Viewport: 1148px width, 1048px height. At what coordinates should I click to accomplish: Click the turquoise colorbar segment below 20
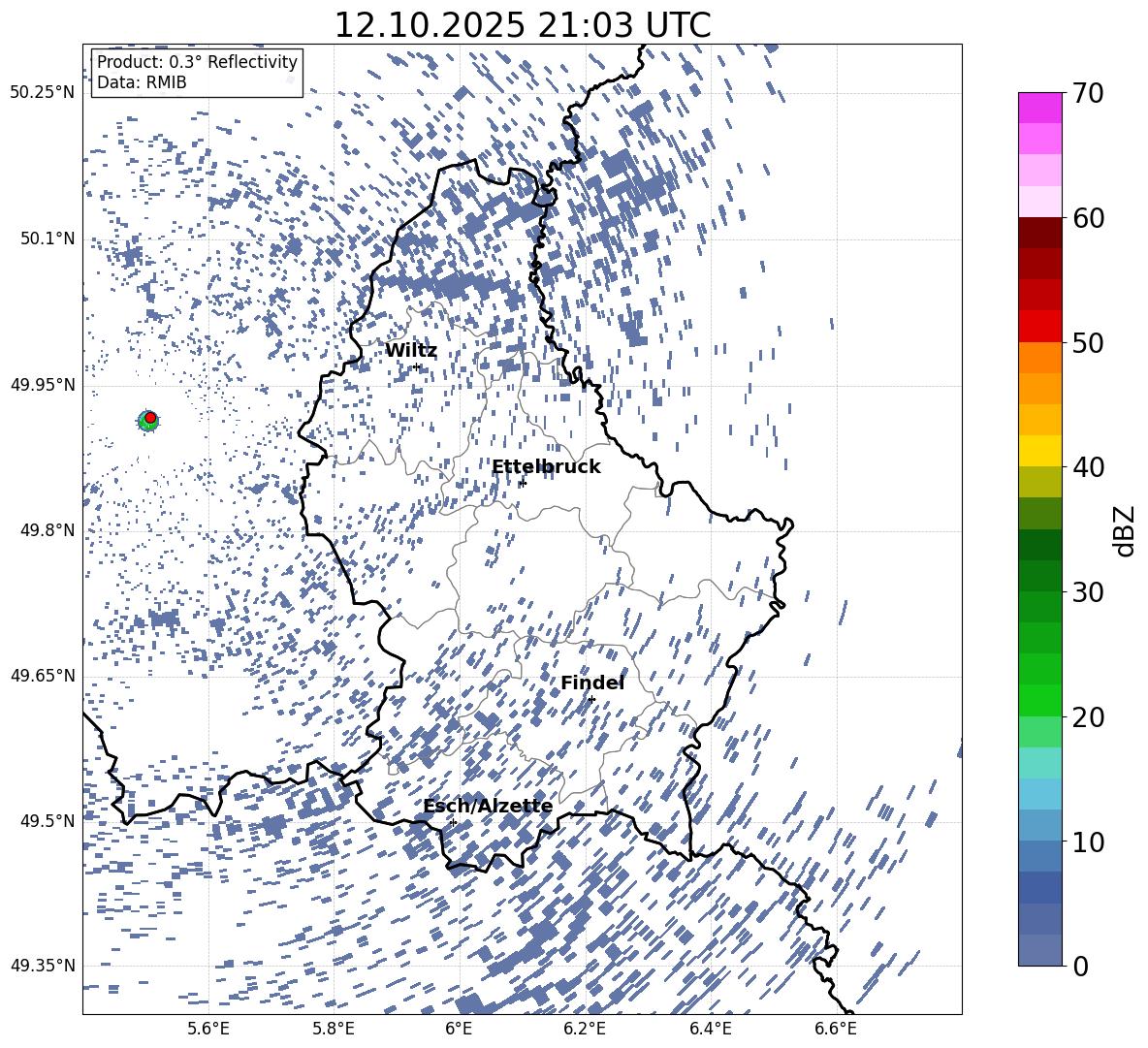click(1039, 763)
